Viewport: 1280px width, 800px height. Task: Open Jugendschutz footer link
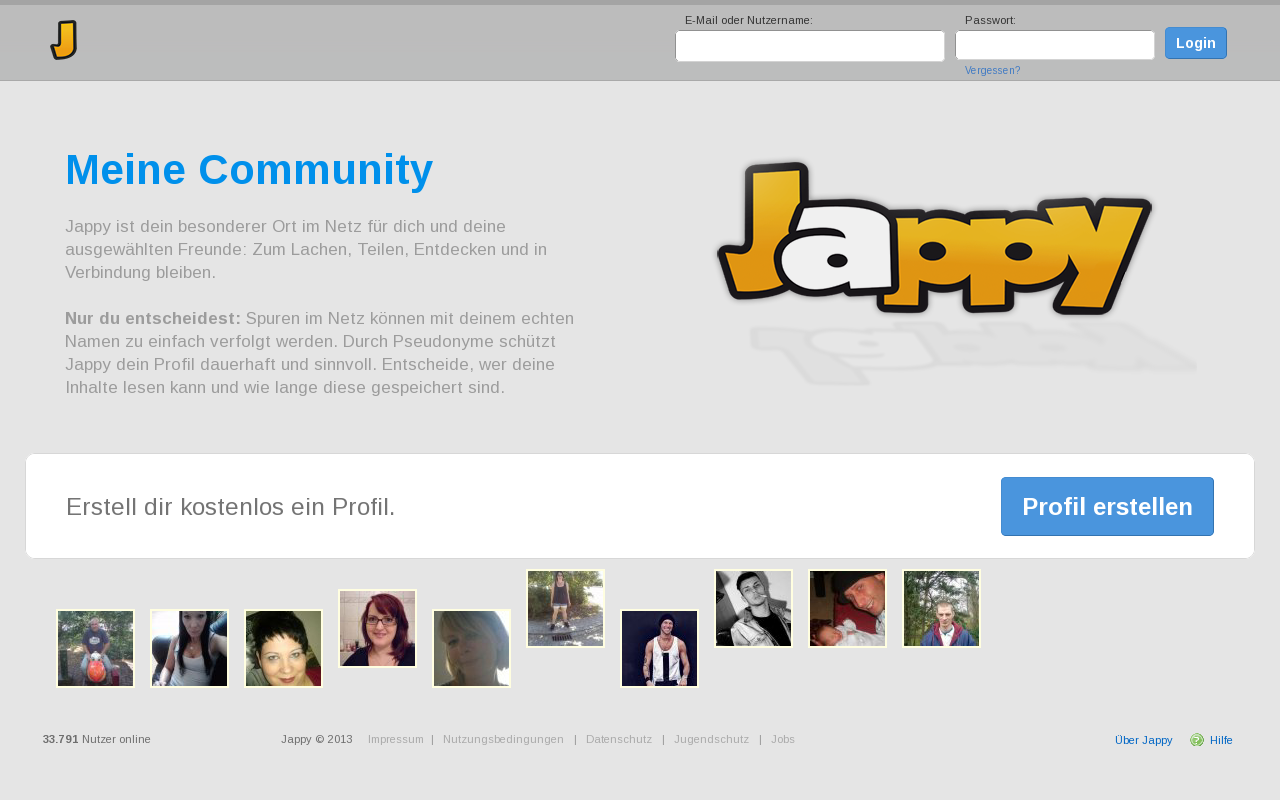coord(711,740)
